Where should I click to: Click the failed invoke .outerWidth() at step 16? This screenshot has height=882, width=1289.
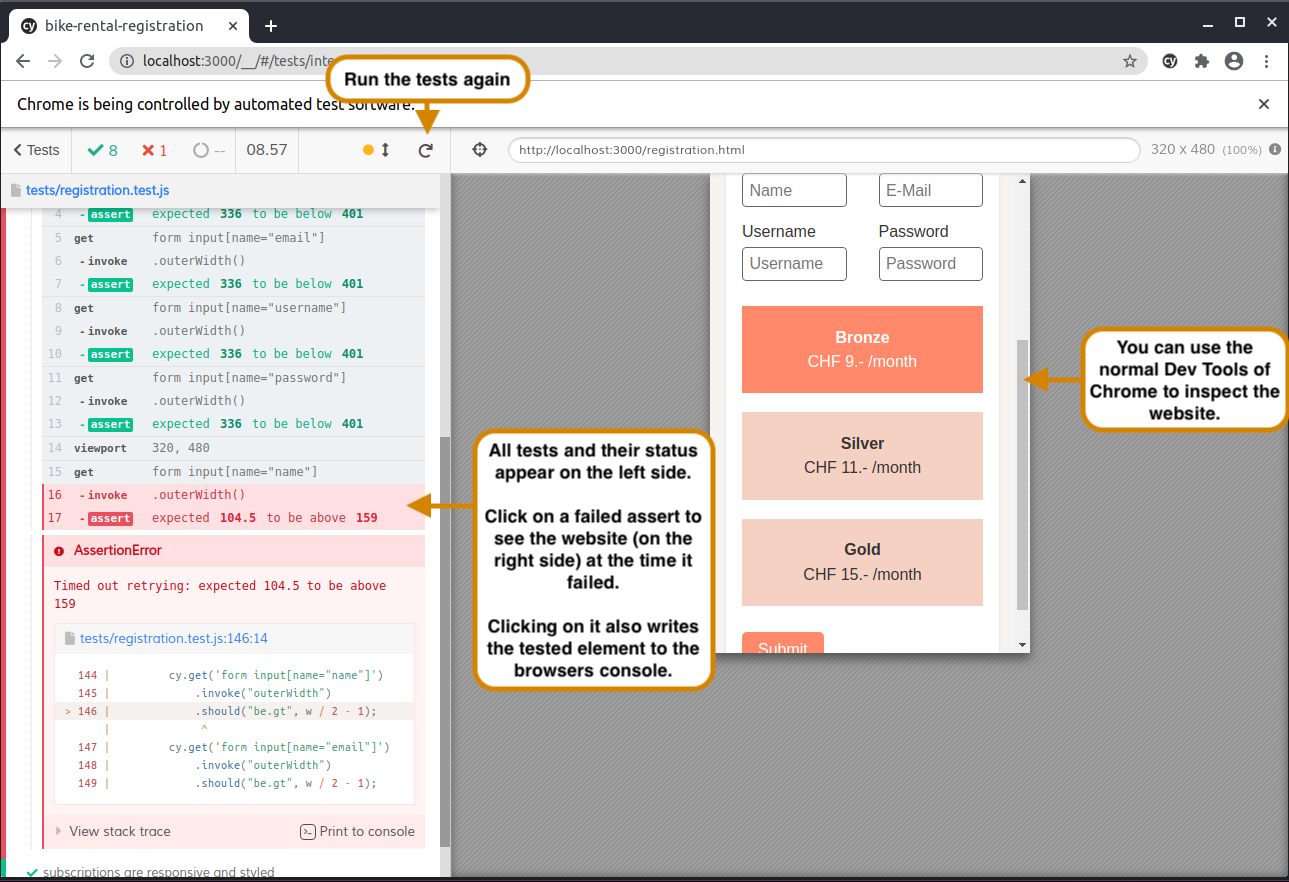pyautogui.click(x=235, y=495)
